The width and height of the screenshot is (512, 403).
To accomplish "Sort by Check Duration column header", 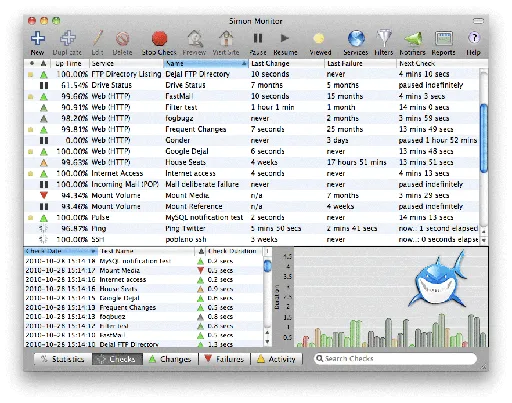I will (x=233, y=251).
